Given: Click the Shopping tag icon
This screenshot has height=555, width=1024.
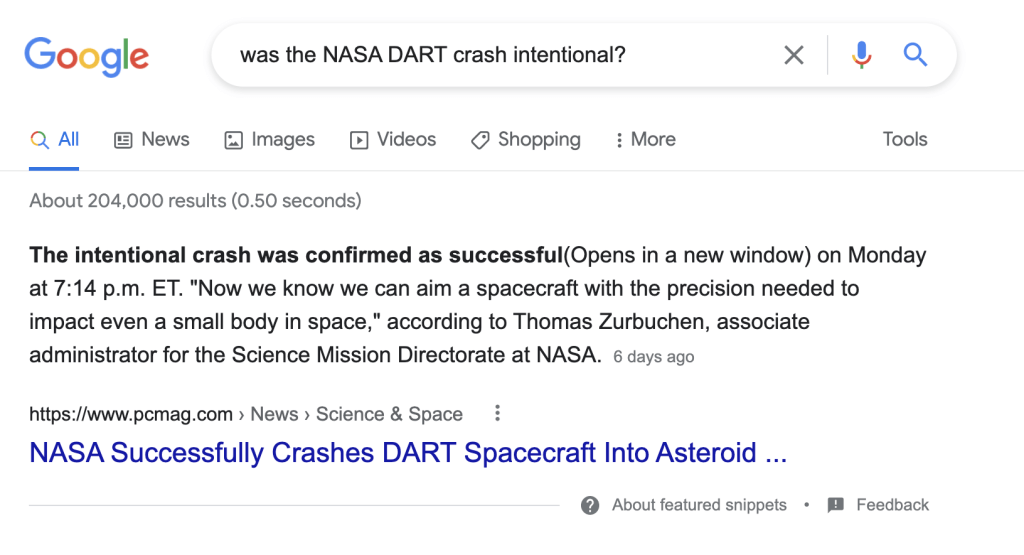Looking at the screenshot, I should pos(480,140).
